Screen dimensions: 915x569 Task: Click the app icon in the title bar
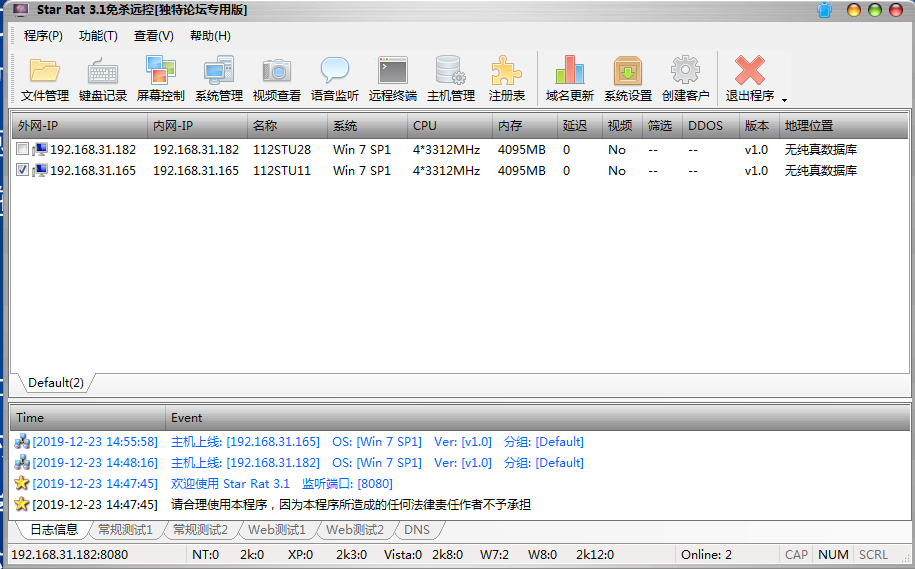pos(20,10)
